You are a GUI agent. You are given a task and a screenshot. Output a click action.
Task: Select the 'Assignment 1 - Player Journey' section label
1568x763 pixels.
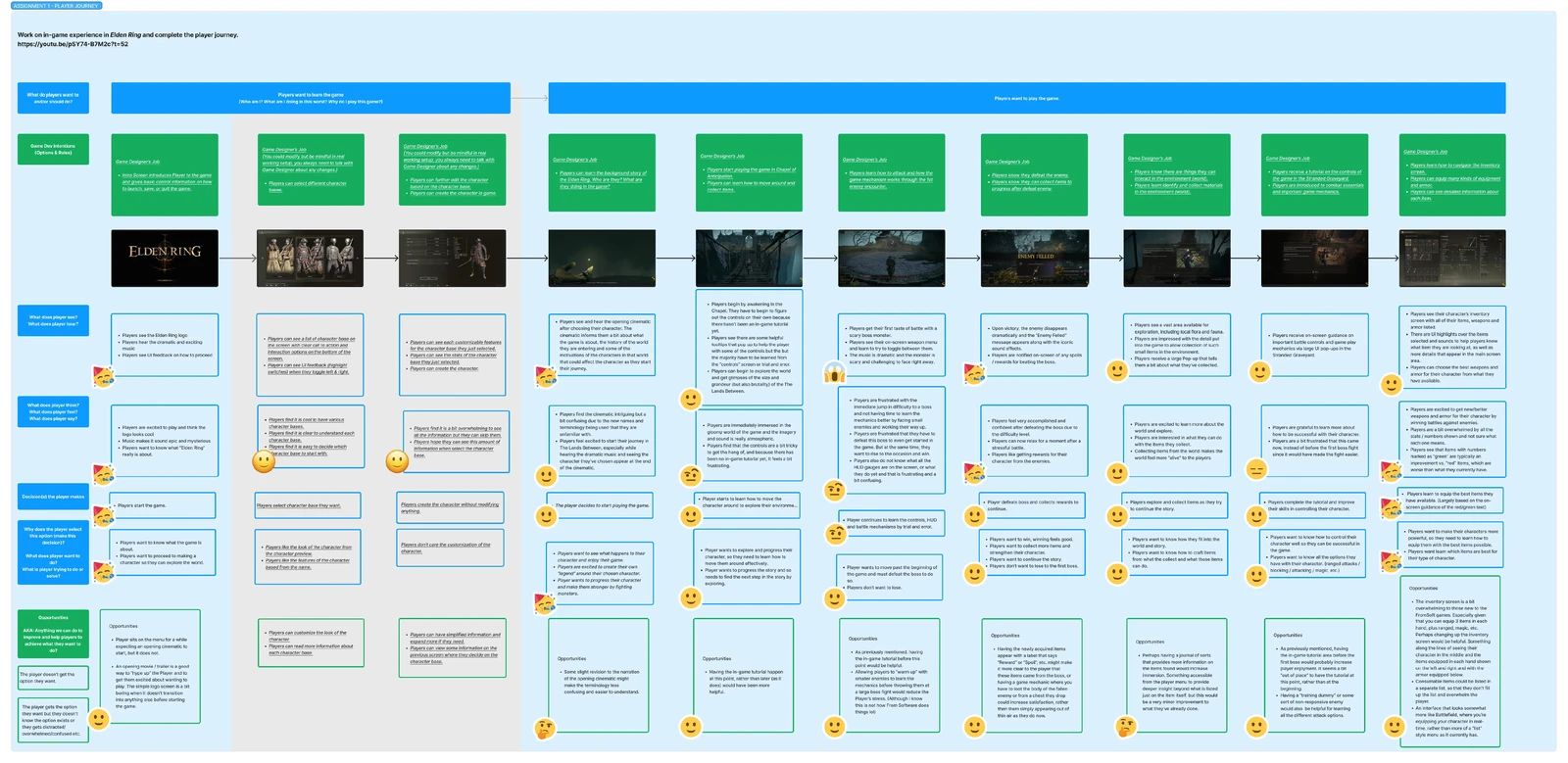tap(56, 6)
